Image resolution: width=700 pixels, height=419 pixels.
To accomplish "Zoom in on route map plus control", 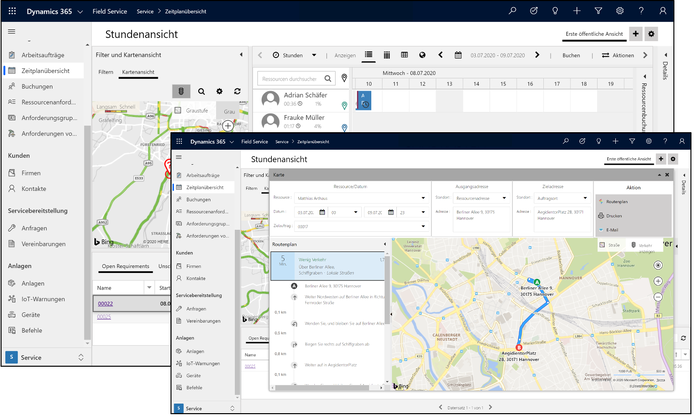I will point(658,281).
